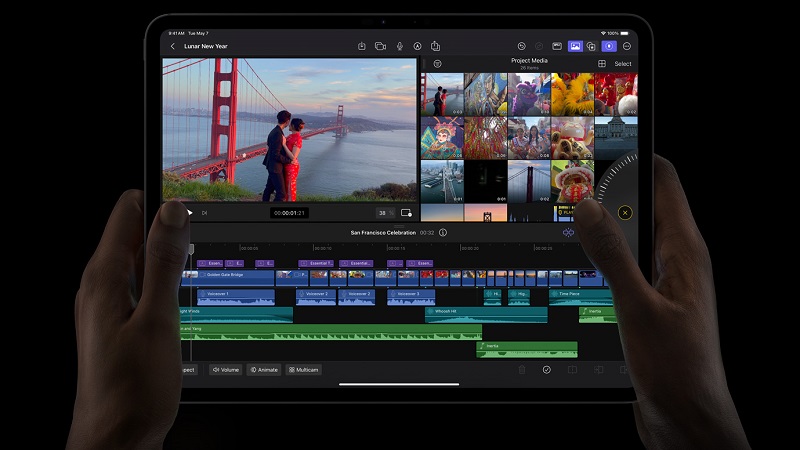The height and width of the screenshot is (450, 800).
Task: Select the Essential T... title clip
Action: (x=316, y=263)
